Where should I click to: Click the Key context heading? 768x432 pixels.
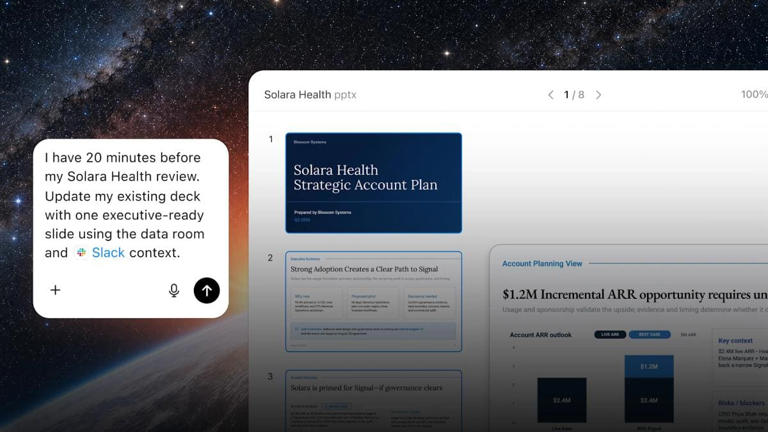click(735, 340)
